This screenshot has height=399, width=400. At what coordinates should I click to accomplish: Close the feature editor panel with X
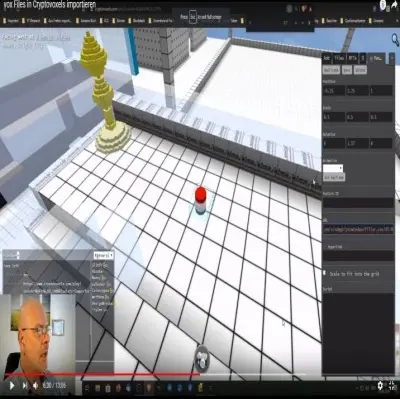click(392, 58)
